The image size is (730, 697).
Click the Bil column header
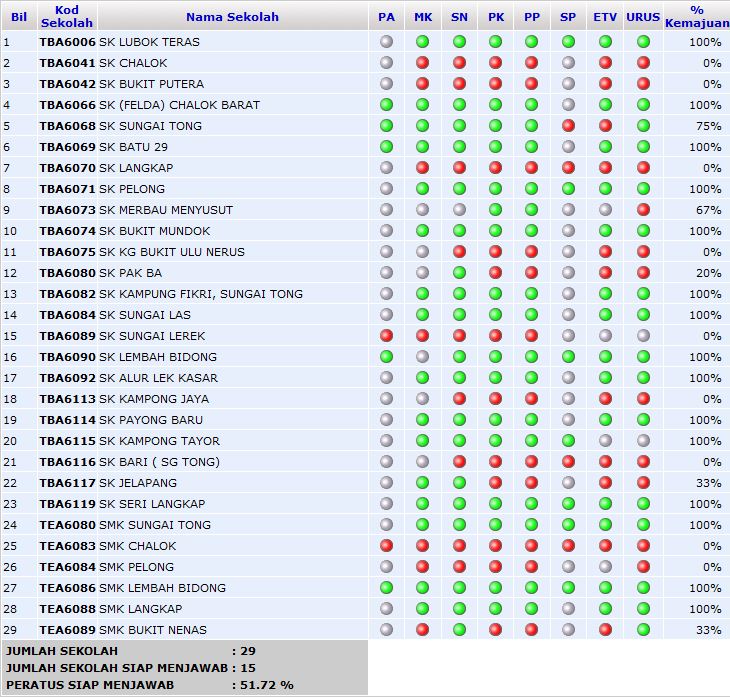point(19,17)
